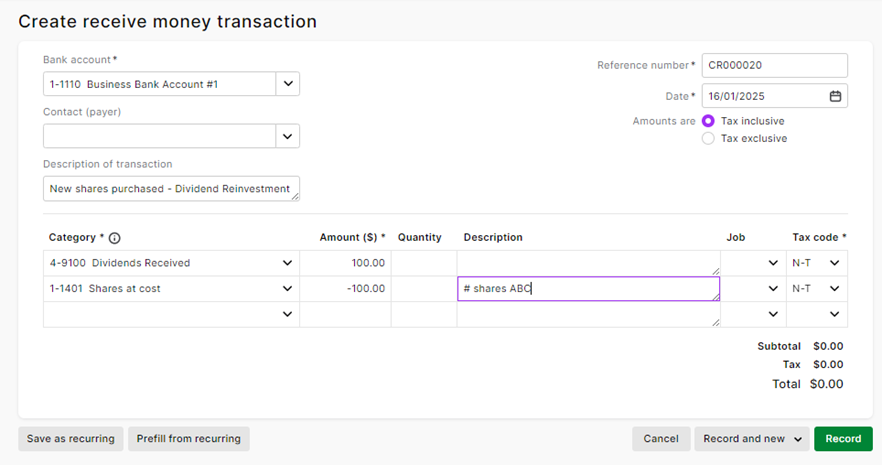Open Job dropdown for Dividends Received row
Viewport: 882px width, 465px height.
click(x=772, y=263)
